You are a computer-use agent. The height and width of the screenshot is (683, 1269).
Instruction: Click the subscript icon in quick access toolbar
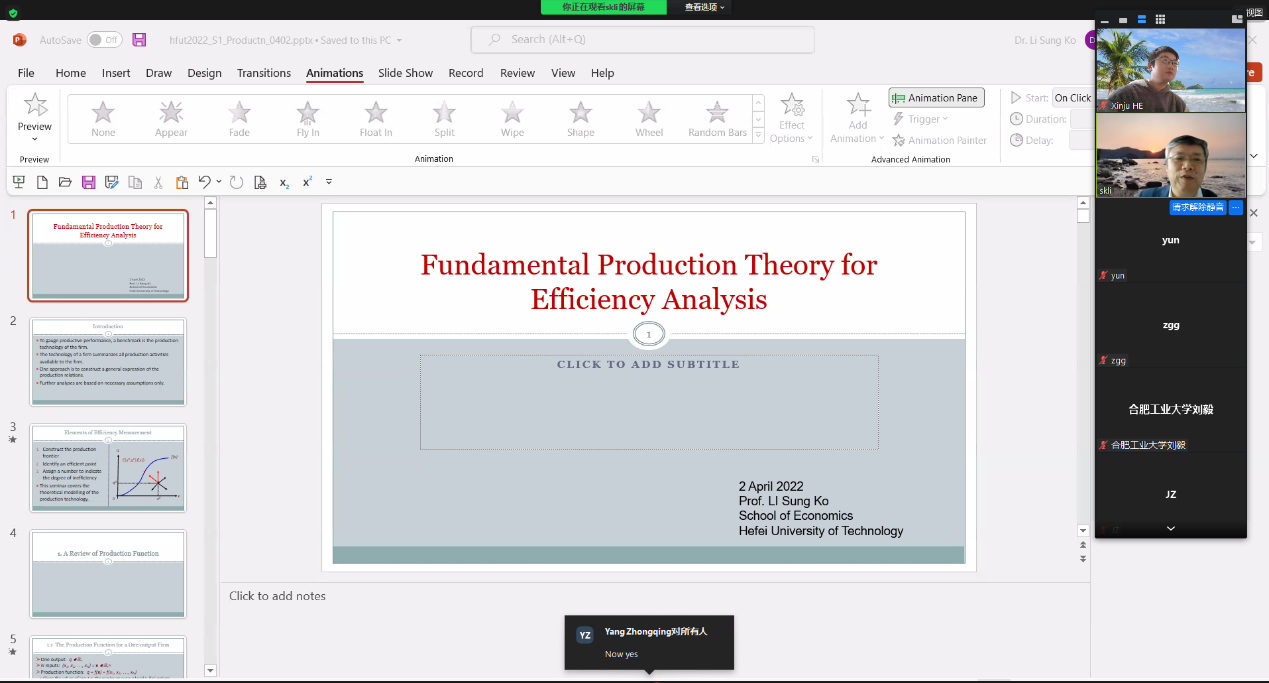(x=284, y=183)
